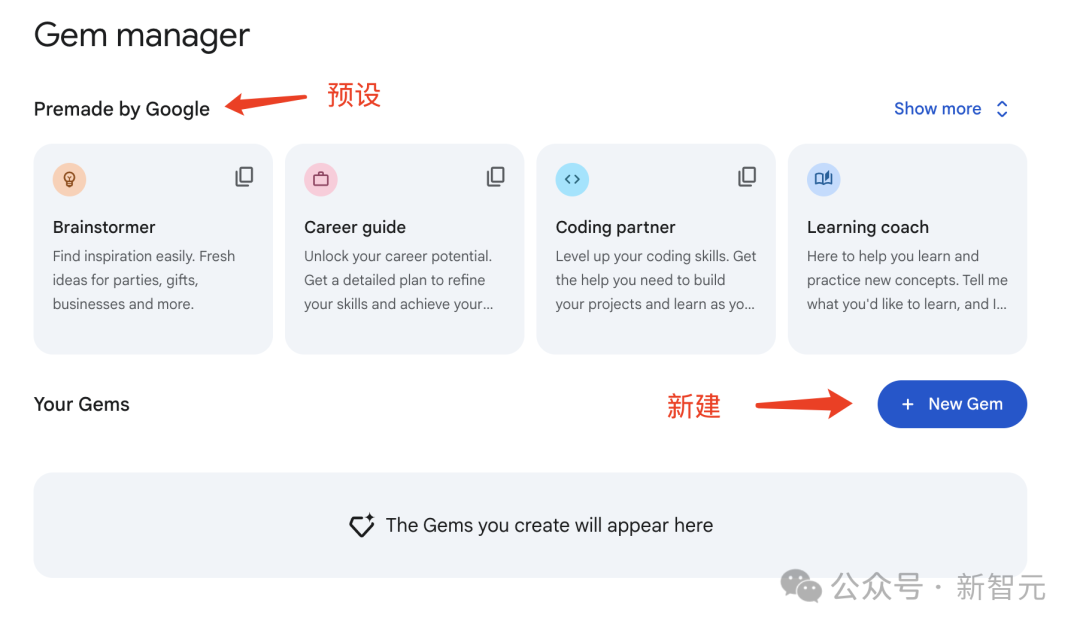Copy the Brainstormer gem
1080x630 pixels.
[244, 177]
